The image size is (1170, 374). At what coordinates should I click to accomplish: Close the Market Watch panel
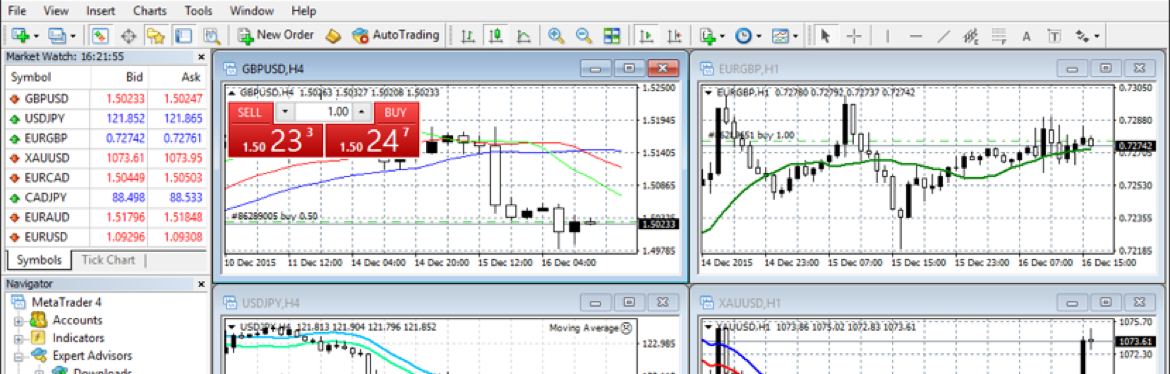click(x=201, y=57)
